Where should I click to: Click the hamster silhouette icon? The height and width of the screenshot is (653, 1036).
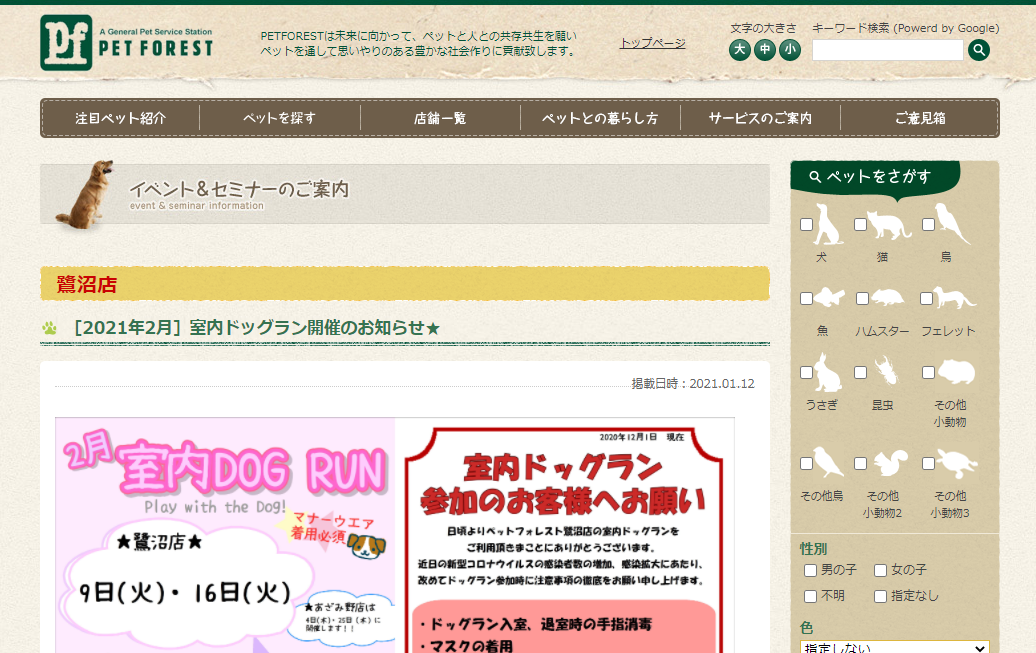[887, 297]
